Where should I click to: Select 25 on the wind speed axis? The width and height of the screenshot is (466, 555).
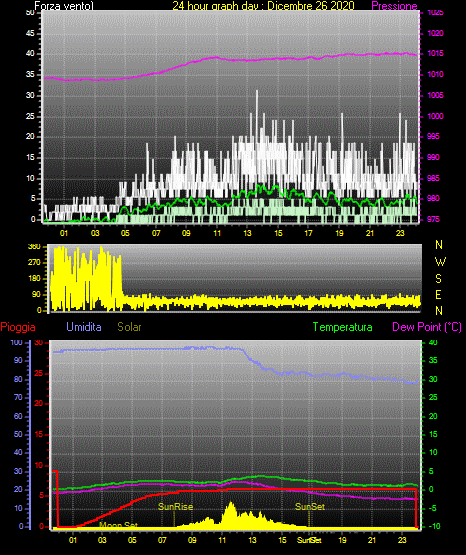30,116
